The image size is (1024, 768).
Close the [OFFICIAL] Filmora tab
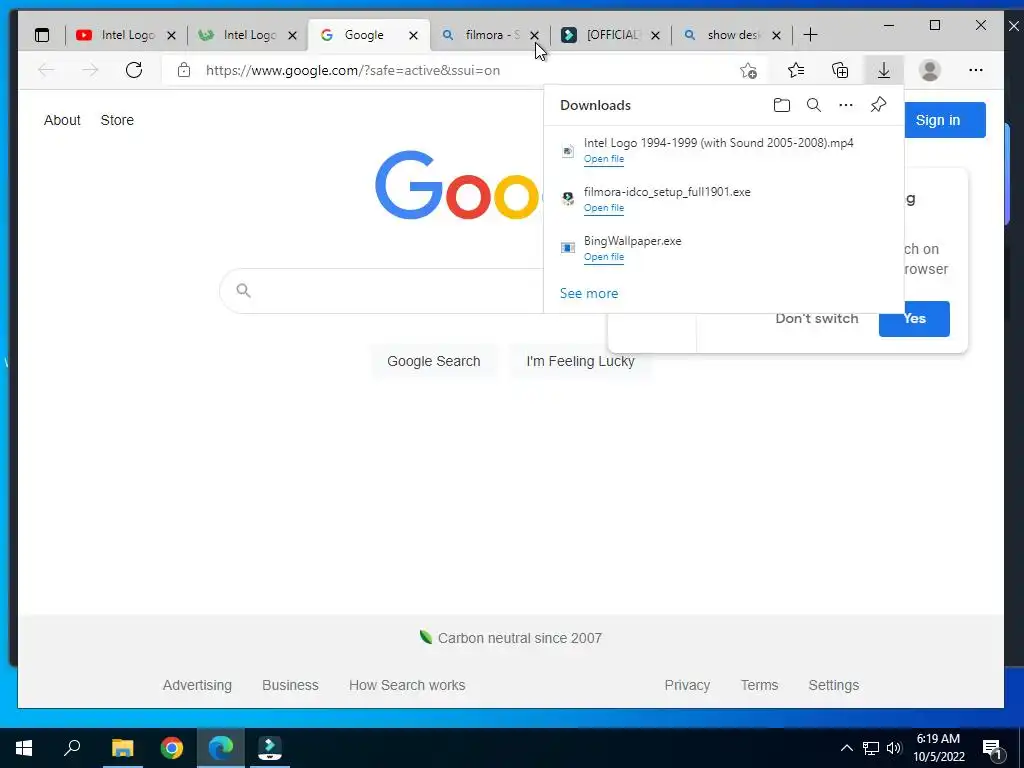pyautogui.click(x=656, y=36)
